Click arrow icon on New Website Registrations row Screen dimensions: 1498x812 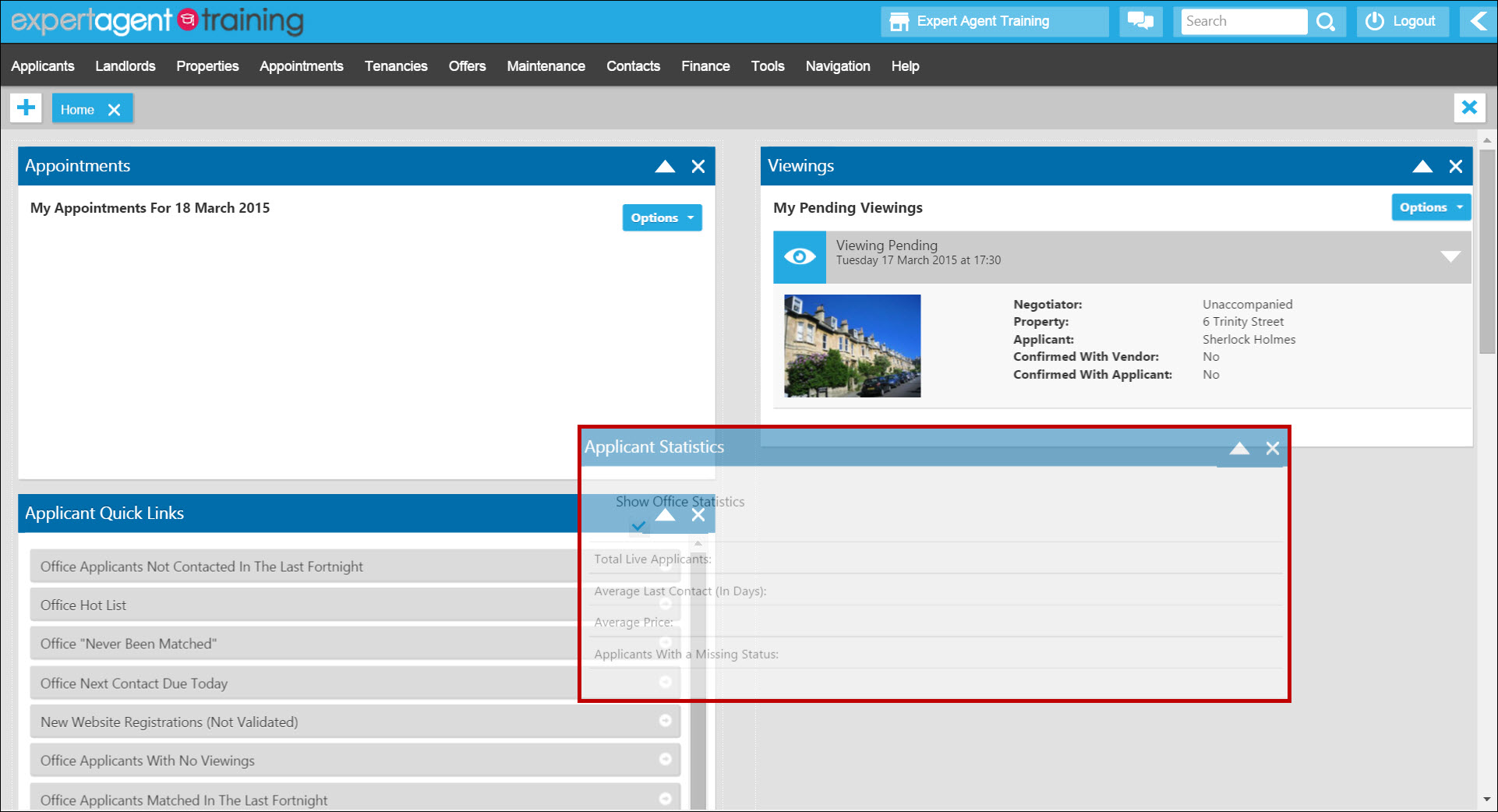666,721
